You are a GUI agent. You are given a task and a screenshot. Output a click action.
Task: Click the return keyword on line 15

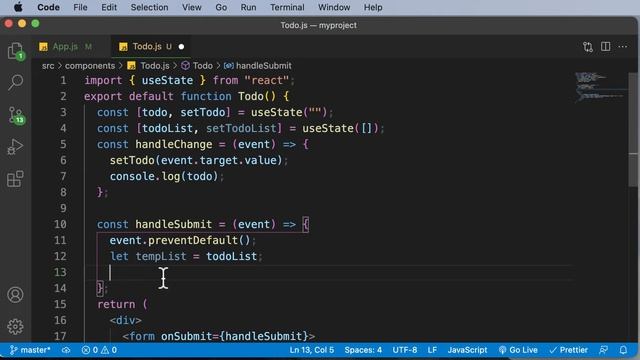[x=116, y=304]
